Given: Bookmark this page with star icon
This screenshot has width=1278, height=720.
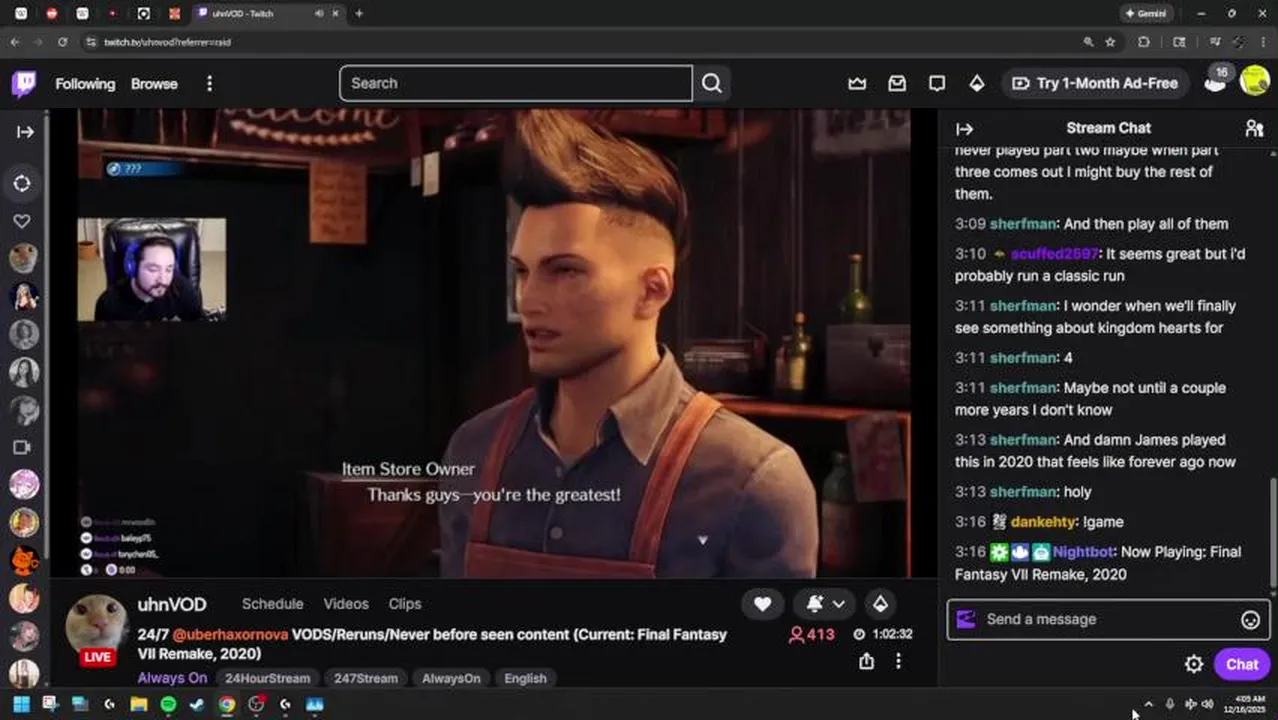Looking at the screenshot, I should point(1110,42).
